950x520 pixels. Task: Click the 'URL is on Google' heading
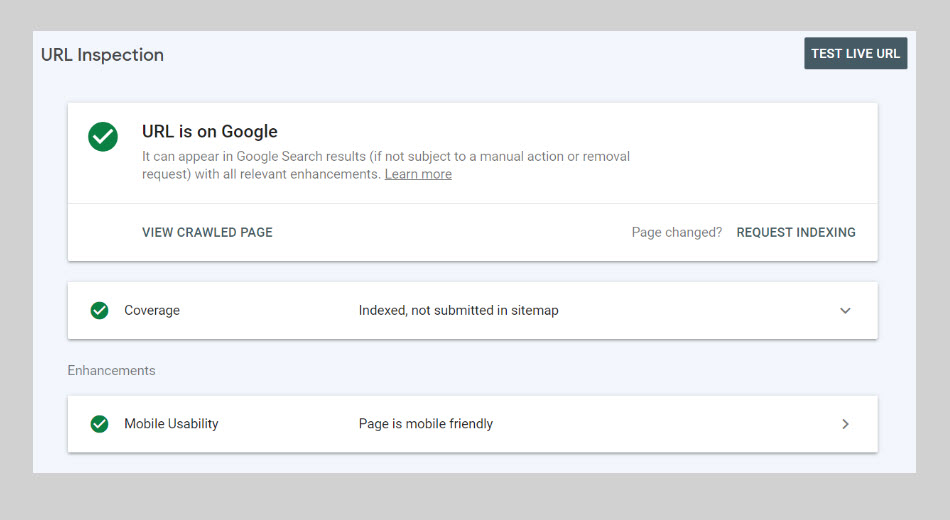[x=210, y=131]
